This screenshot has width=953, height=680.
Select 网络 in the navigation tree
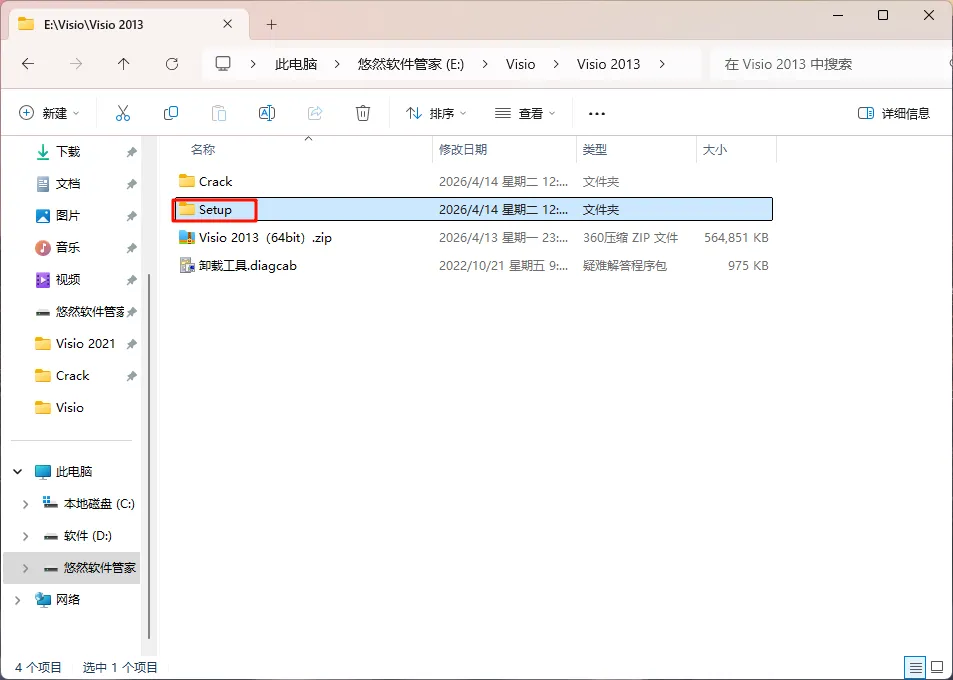pyautogui.click(x=67, y=600)
